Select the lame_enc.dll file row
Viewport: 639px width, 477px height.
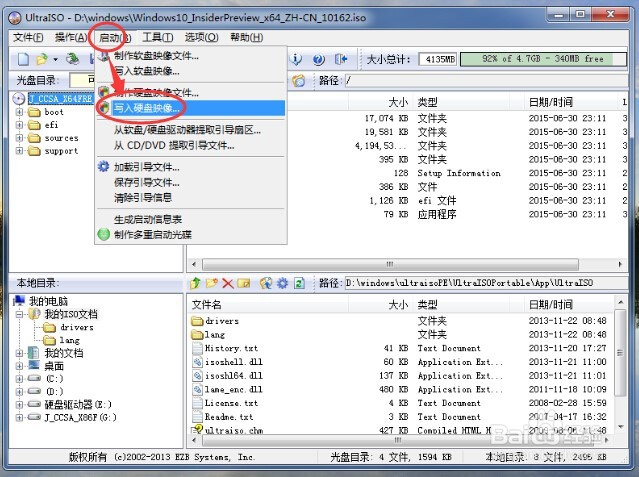pyautogui.click(x=401, y=389)
